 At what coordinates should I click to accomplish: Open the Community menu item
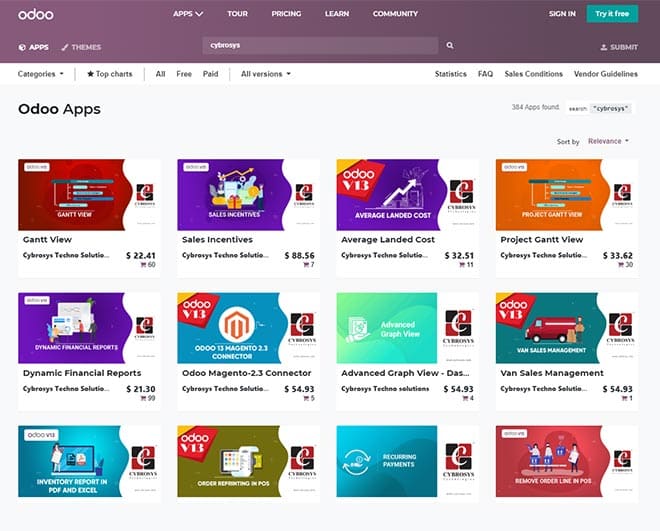[395, 14]
